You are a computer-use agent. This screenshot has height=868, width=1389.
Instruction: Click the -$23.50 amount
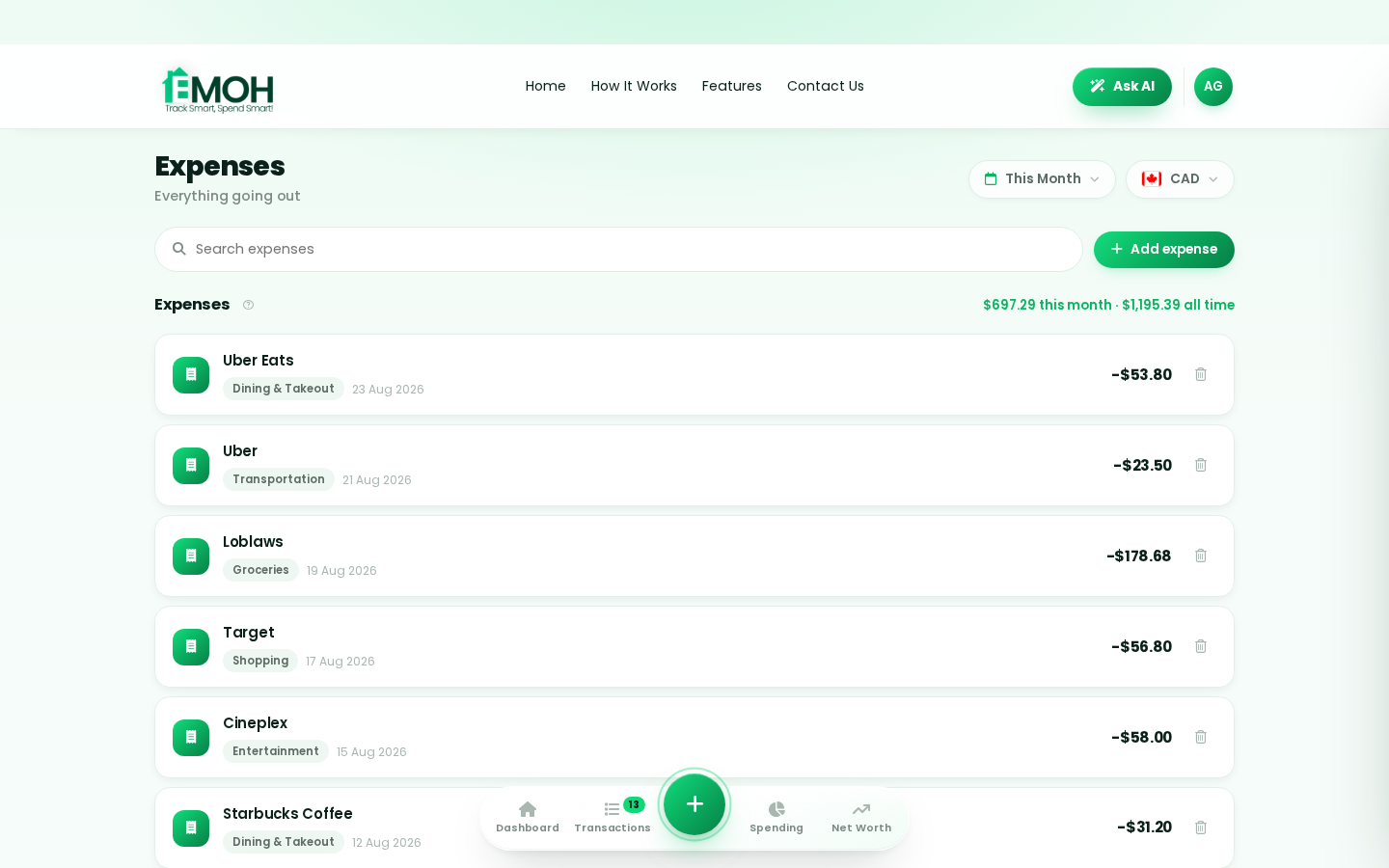click(x=1142, y=466)
